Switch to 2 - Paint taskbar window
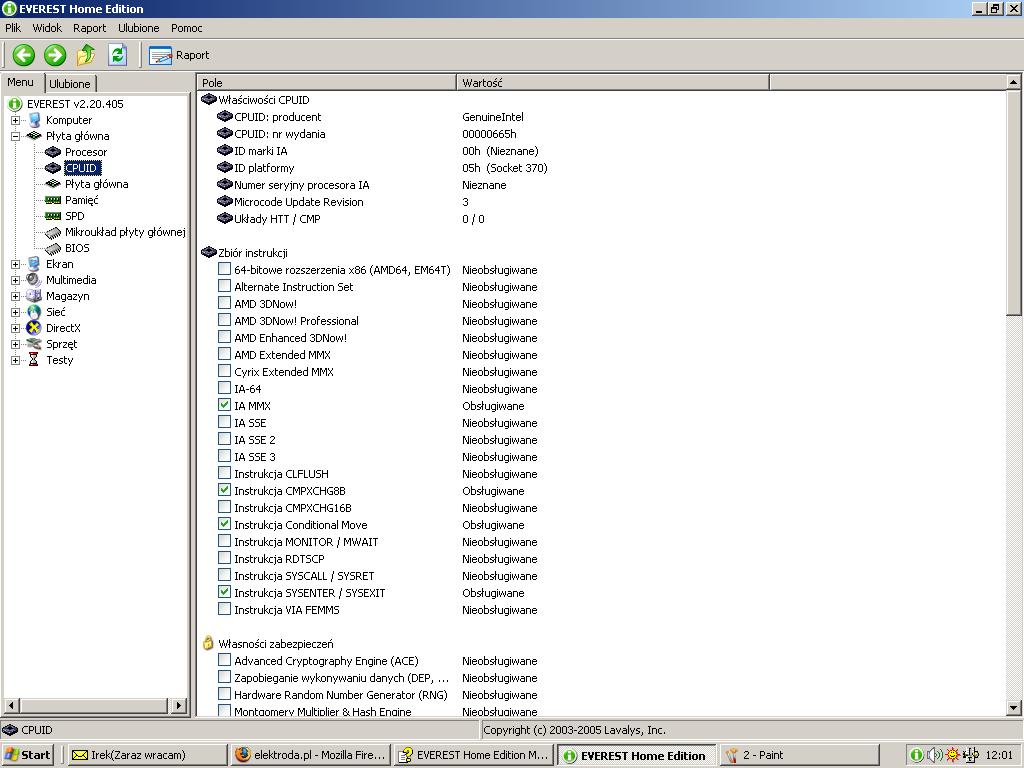Screen dimensions: 1024x768 (x=799, y=755)
